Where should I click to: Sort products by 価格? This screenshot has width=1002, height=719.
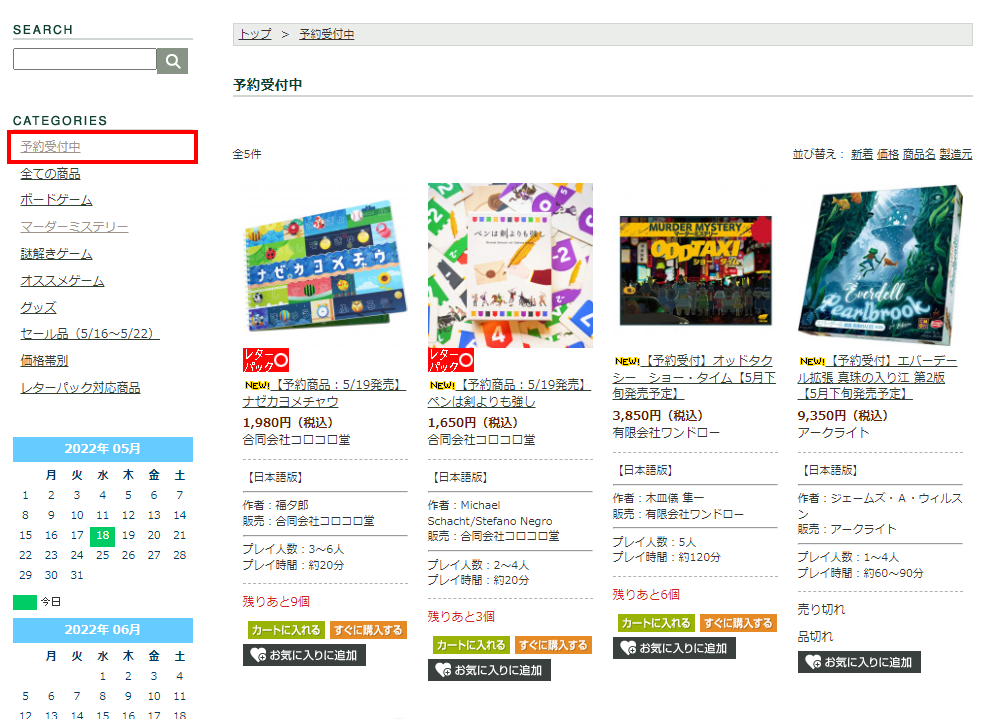pyautogui.click(x=888, y=154)
